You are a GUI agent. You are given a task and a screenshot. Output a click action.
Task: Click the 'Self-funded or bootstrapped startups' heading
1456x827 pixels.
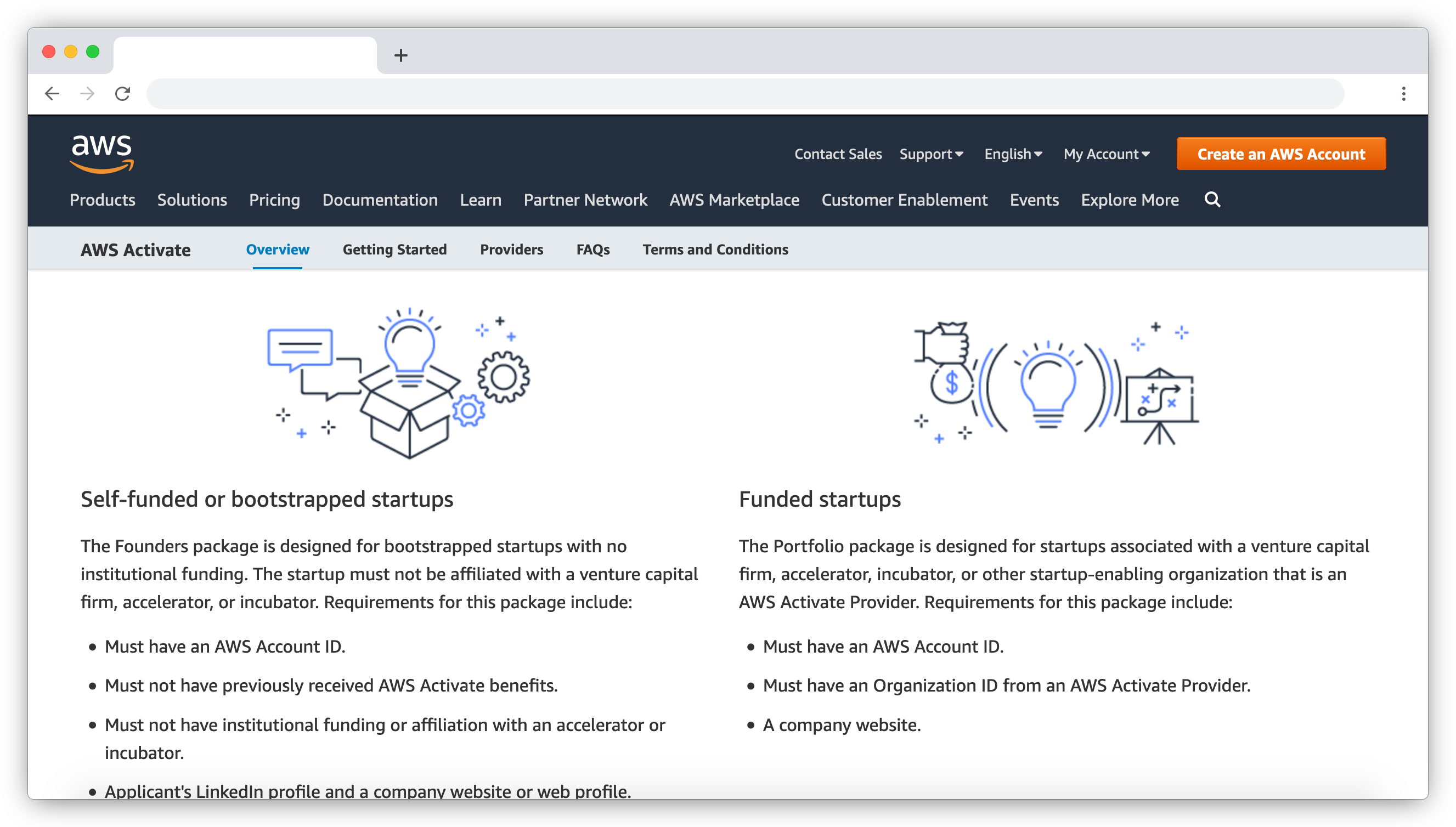click(267, 499)
